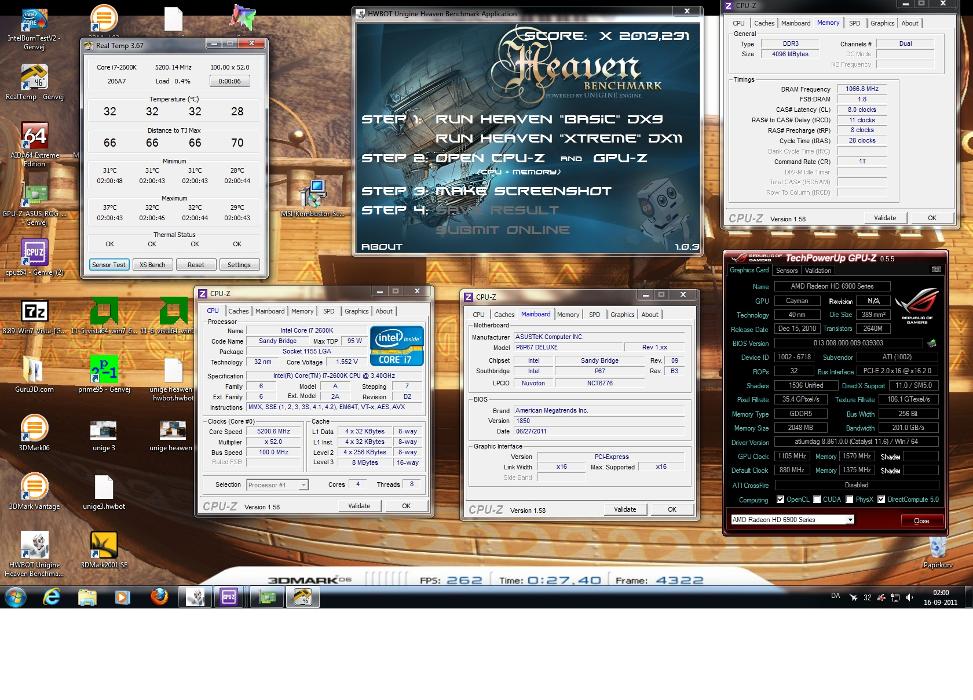Click GPU-Z BIOS save chip icon
Screen dimensions: 973x700
coord(931,343)
